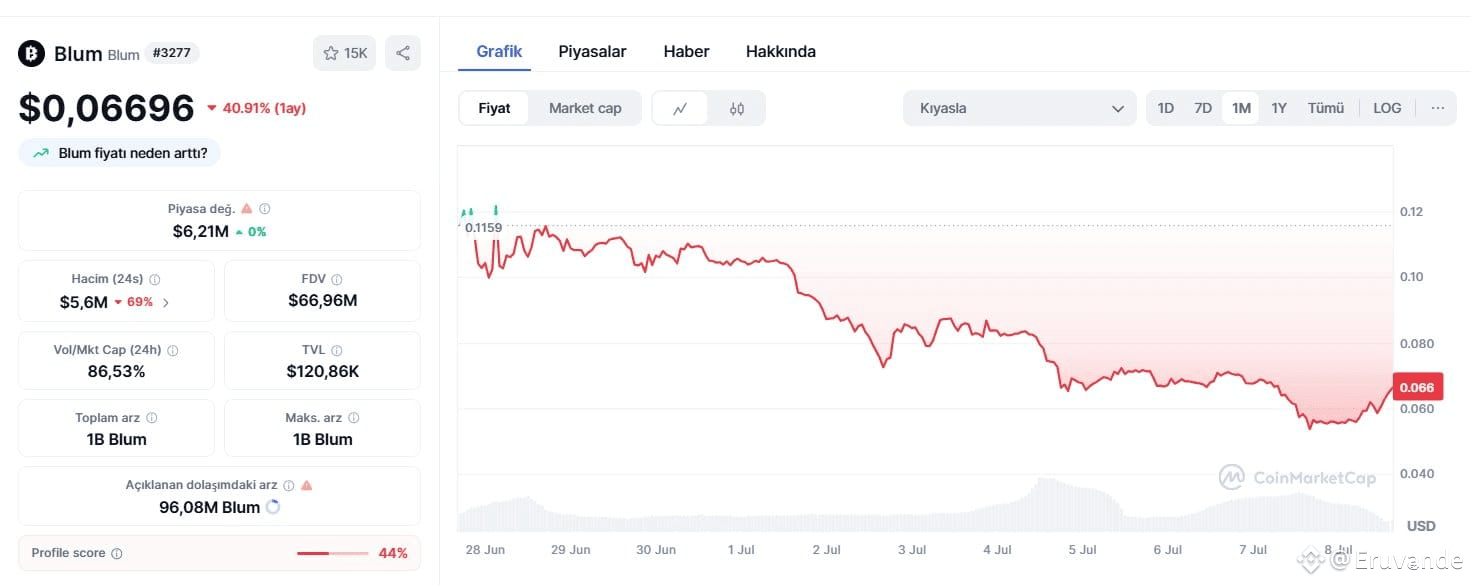Image resolution: width=1471 pixels, height=585 pixels.
Task: Click the 15K watchlist count button
Action: click(x=345, y=53)
